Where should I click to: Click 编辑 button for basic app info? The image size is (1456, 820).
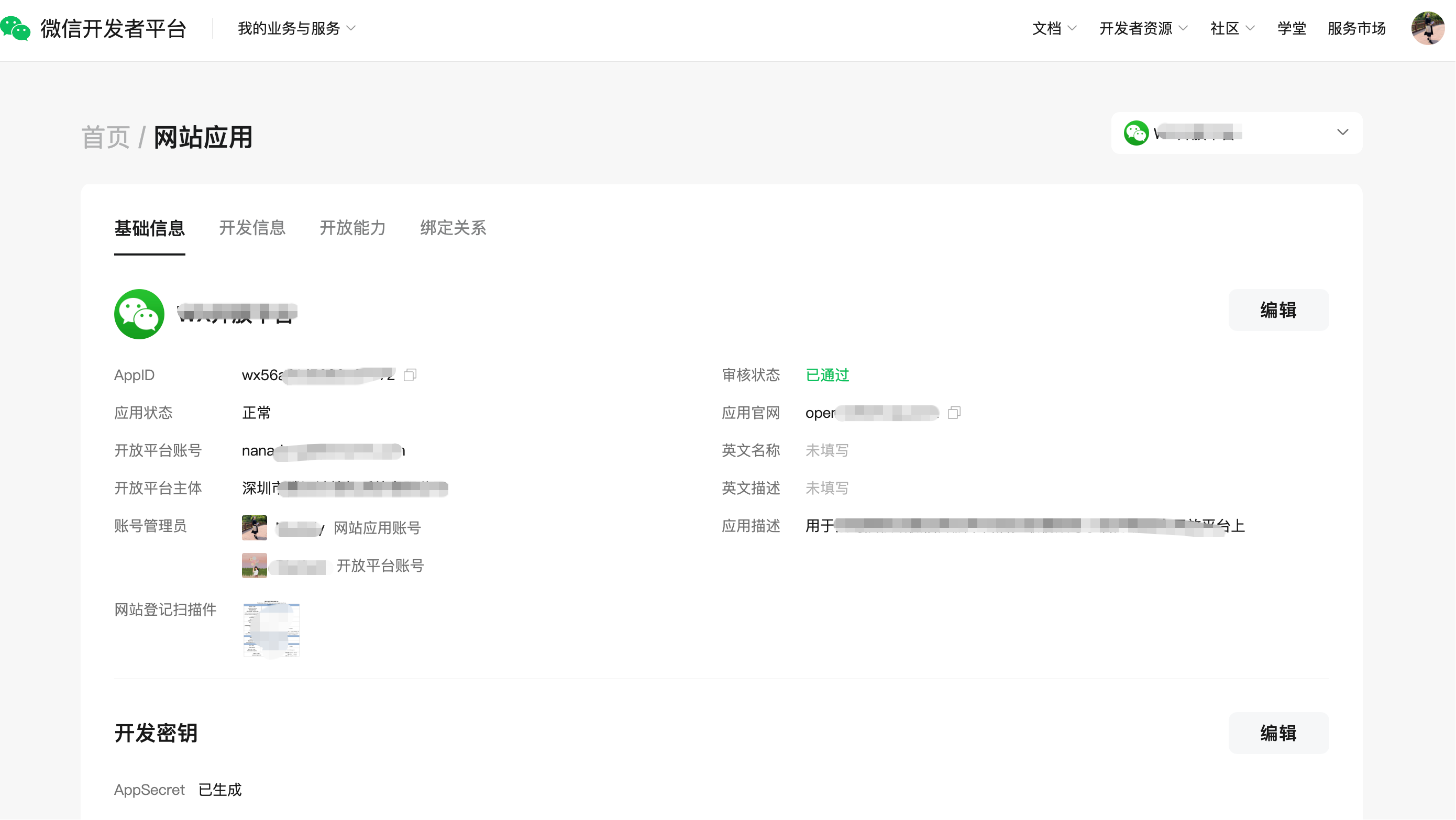(1278, 311)
